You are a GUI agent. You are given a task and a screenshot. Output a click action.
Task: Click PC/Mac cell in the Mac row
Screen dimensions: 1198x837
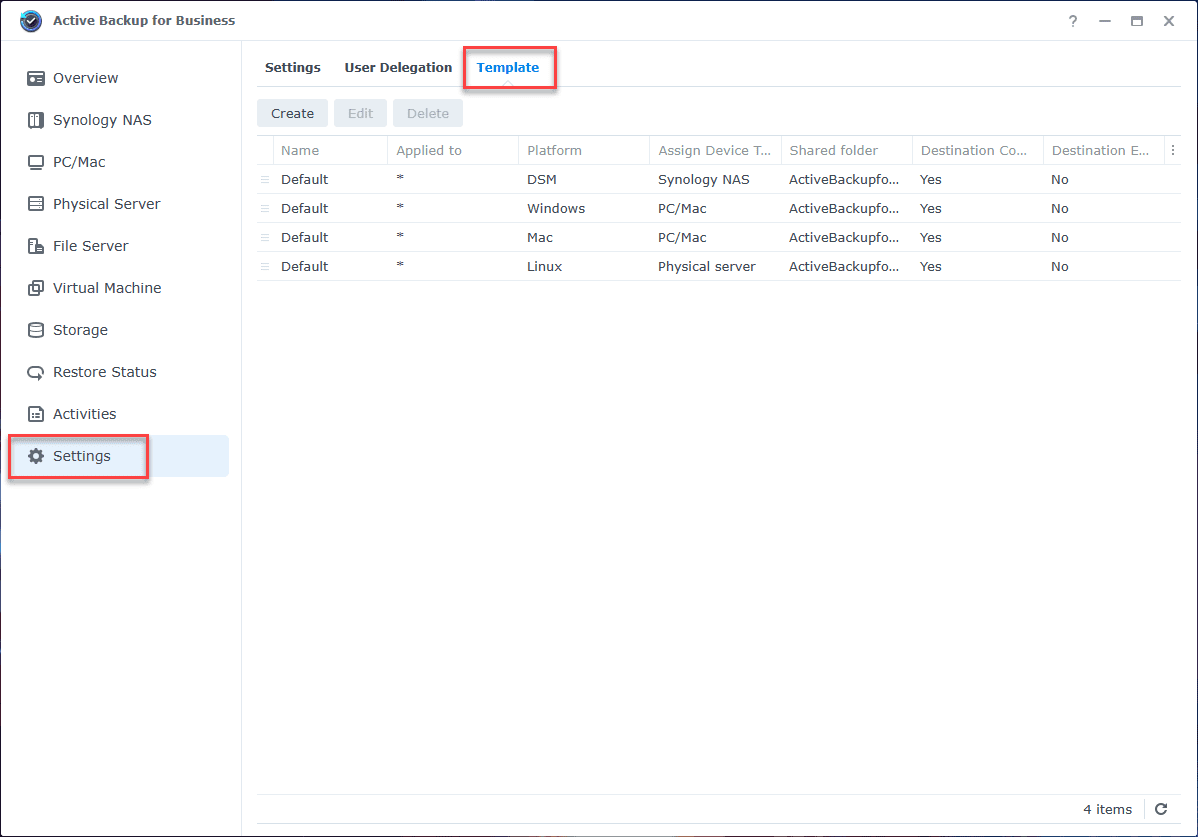click(x=682, y=238)
